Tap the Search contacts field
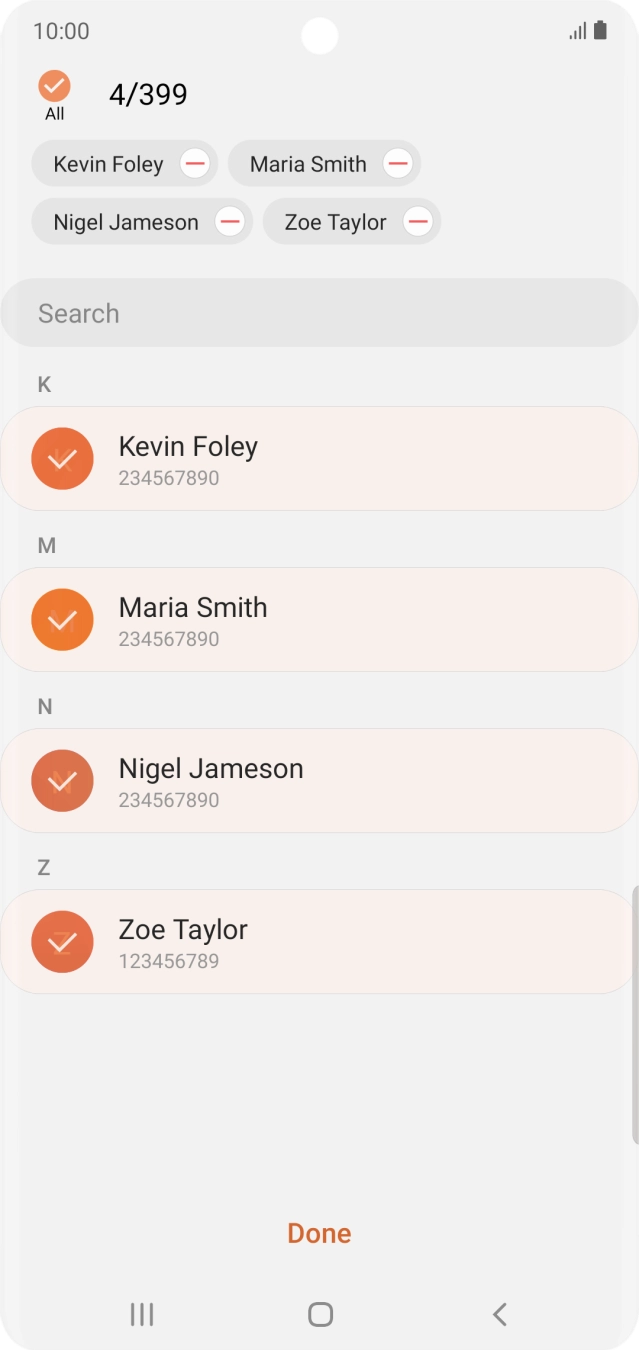The width and height of the screenshot is (639, 1350). [x=319, y=313]
